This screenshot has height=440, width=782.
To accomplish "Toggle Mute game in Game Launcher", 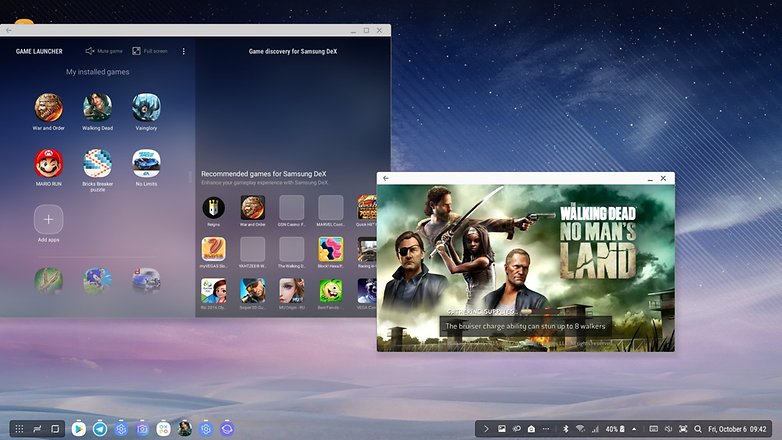I will point(104,51).
